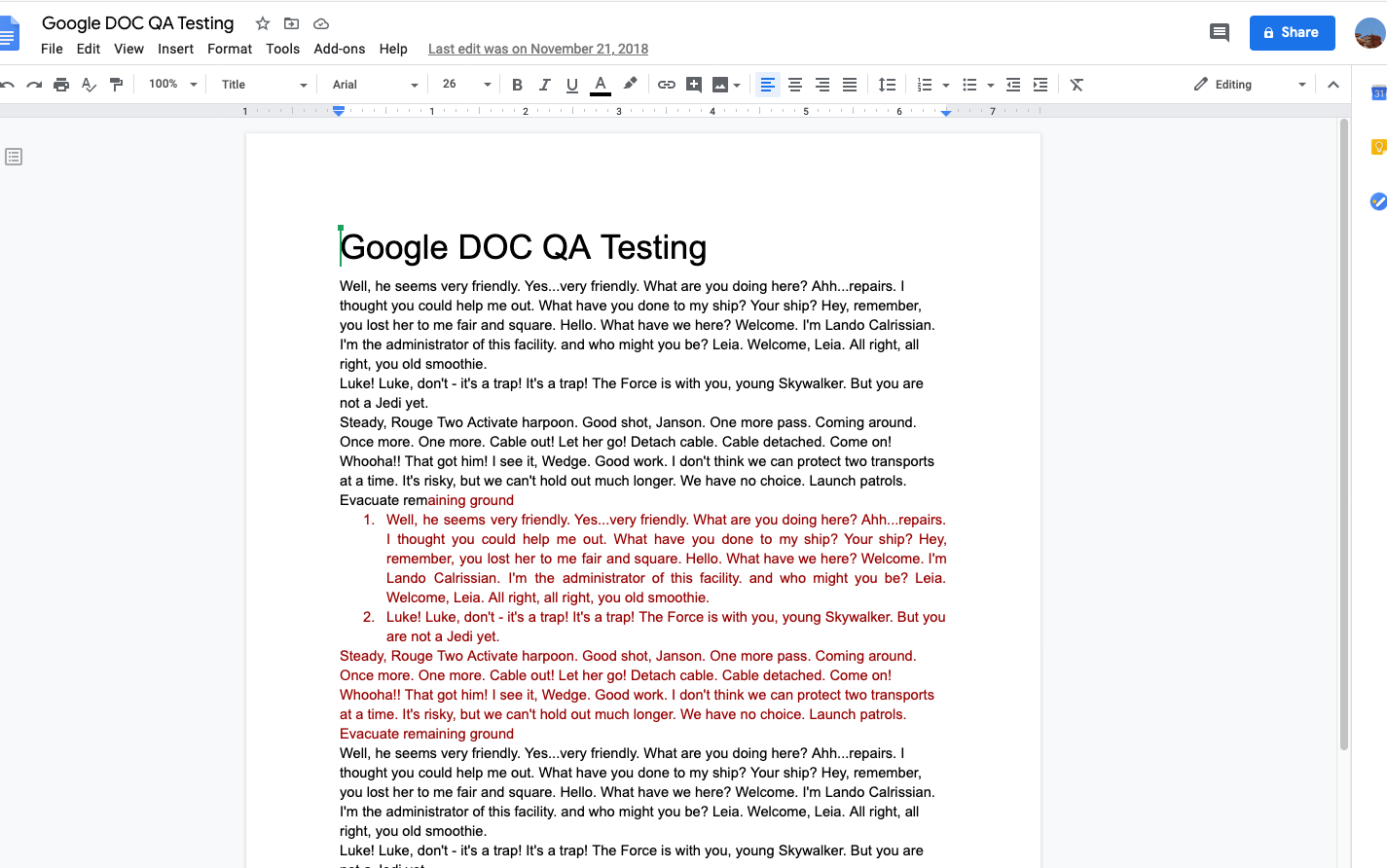Click the redo arrow
This screenshot has height=868, width=1387.
pyautogui.click(x=34, y=85)
